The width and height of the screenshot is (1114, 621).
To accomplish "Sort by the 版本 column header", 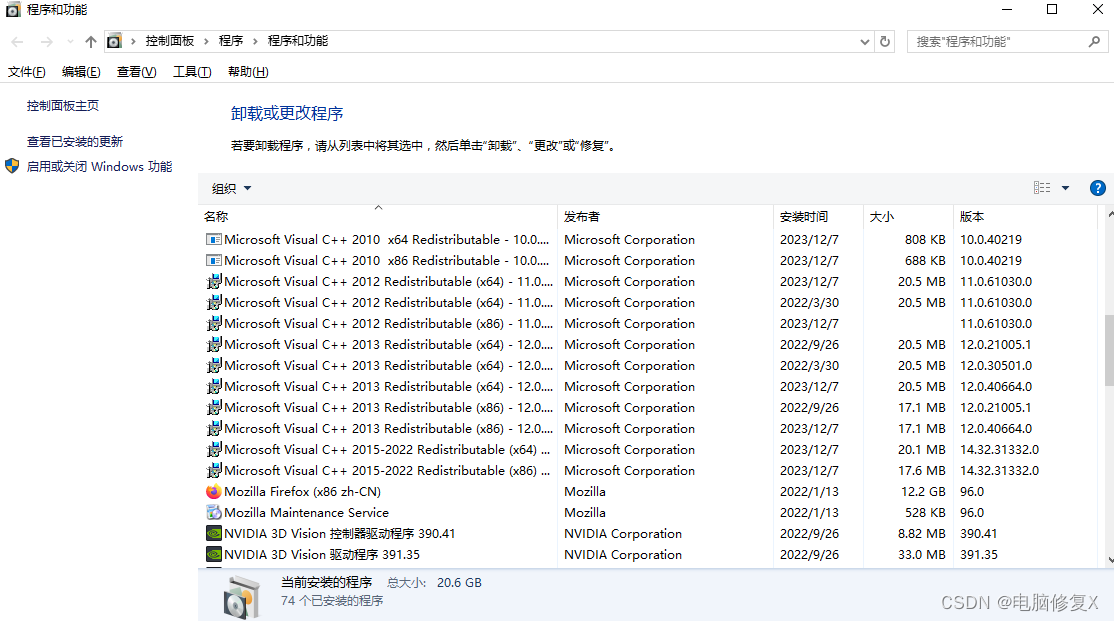I will (x=1025, y=216).
